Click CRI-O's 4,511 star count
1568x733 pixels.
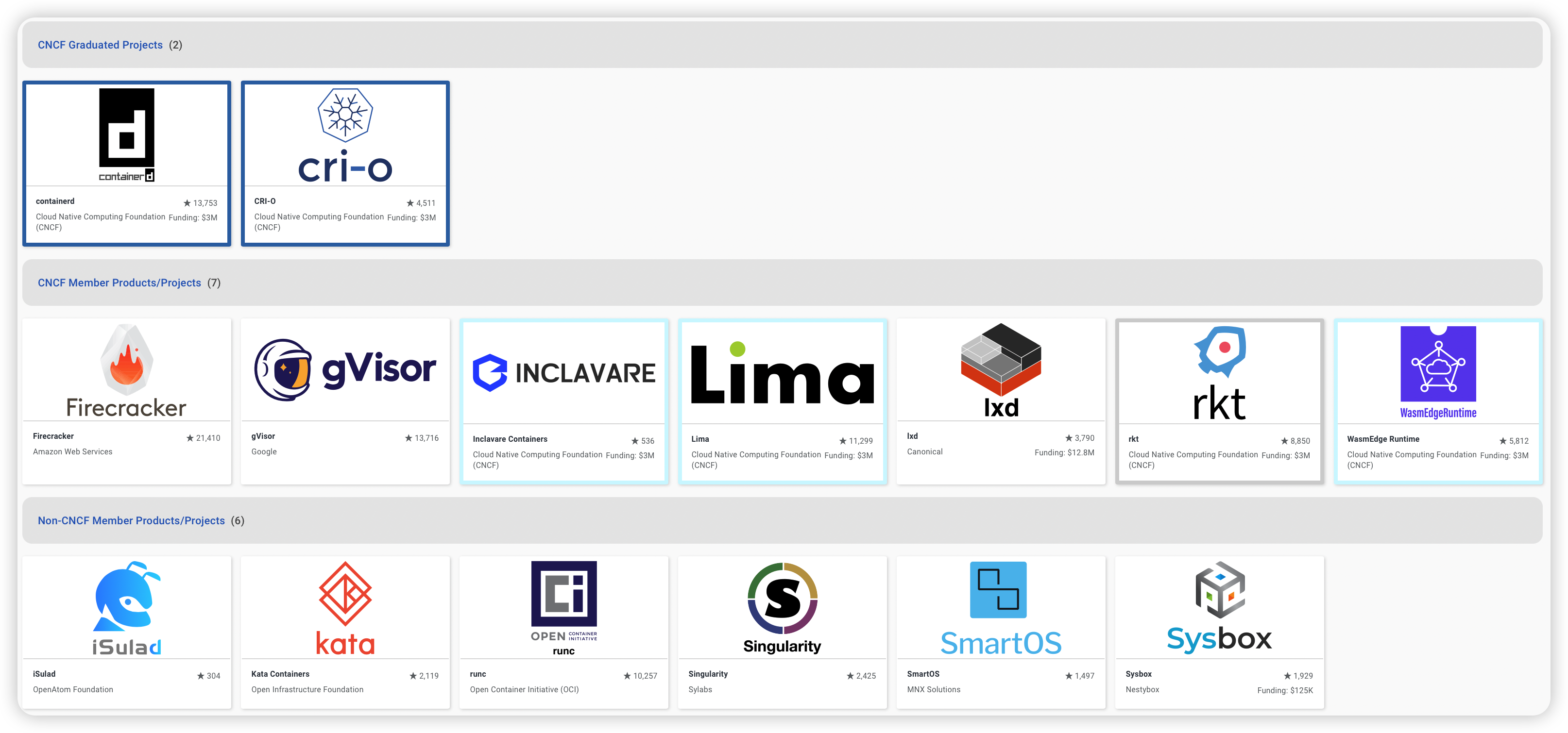point(421,203)
